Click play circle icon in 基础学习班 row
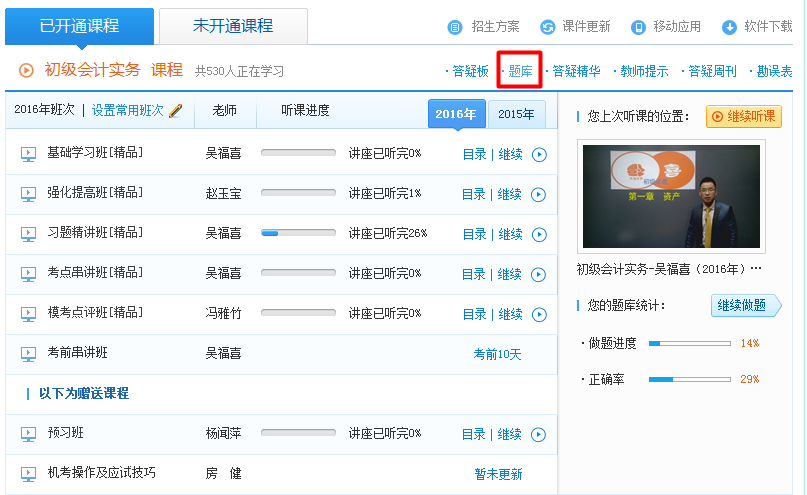Viewport: 807px width, 495px height. (x=539, y=154)
